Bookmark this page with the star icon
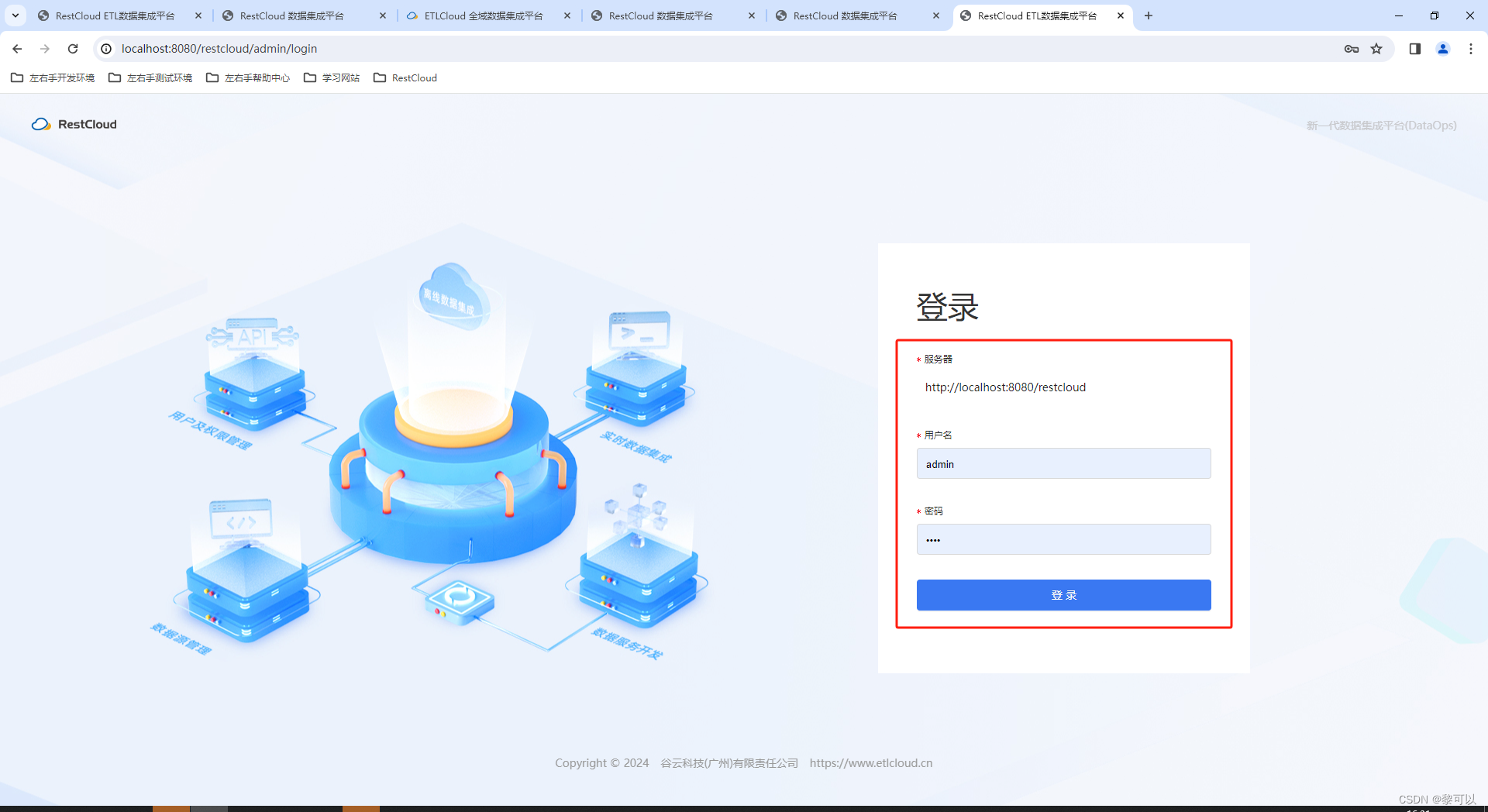 click(1377, 48)
